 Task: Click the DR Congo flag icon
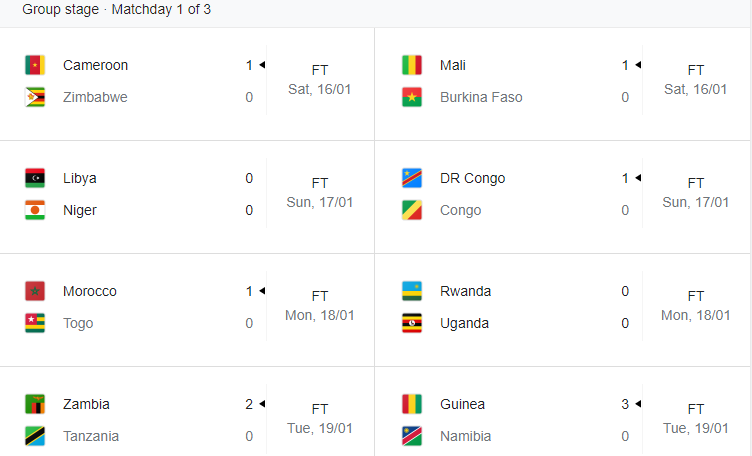coord(412,178)
